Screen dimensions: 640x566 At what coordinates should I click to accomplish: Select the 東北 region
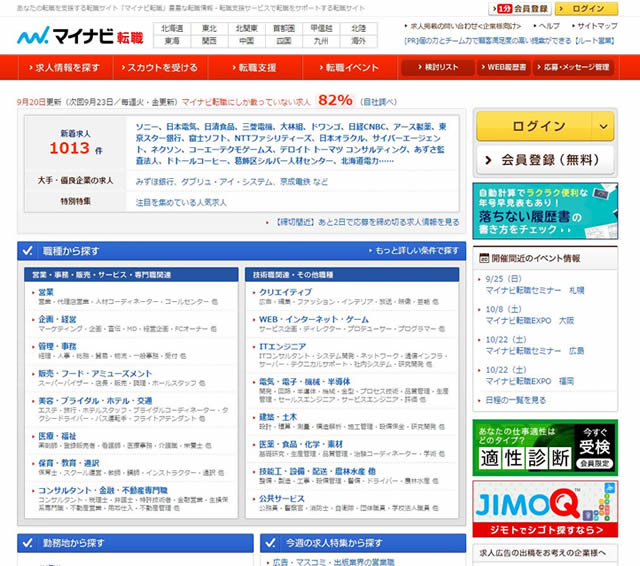(209, 29)
